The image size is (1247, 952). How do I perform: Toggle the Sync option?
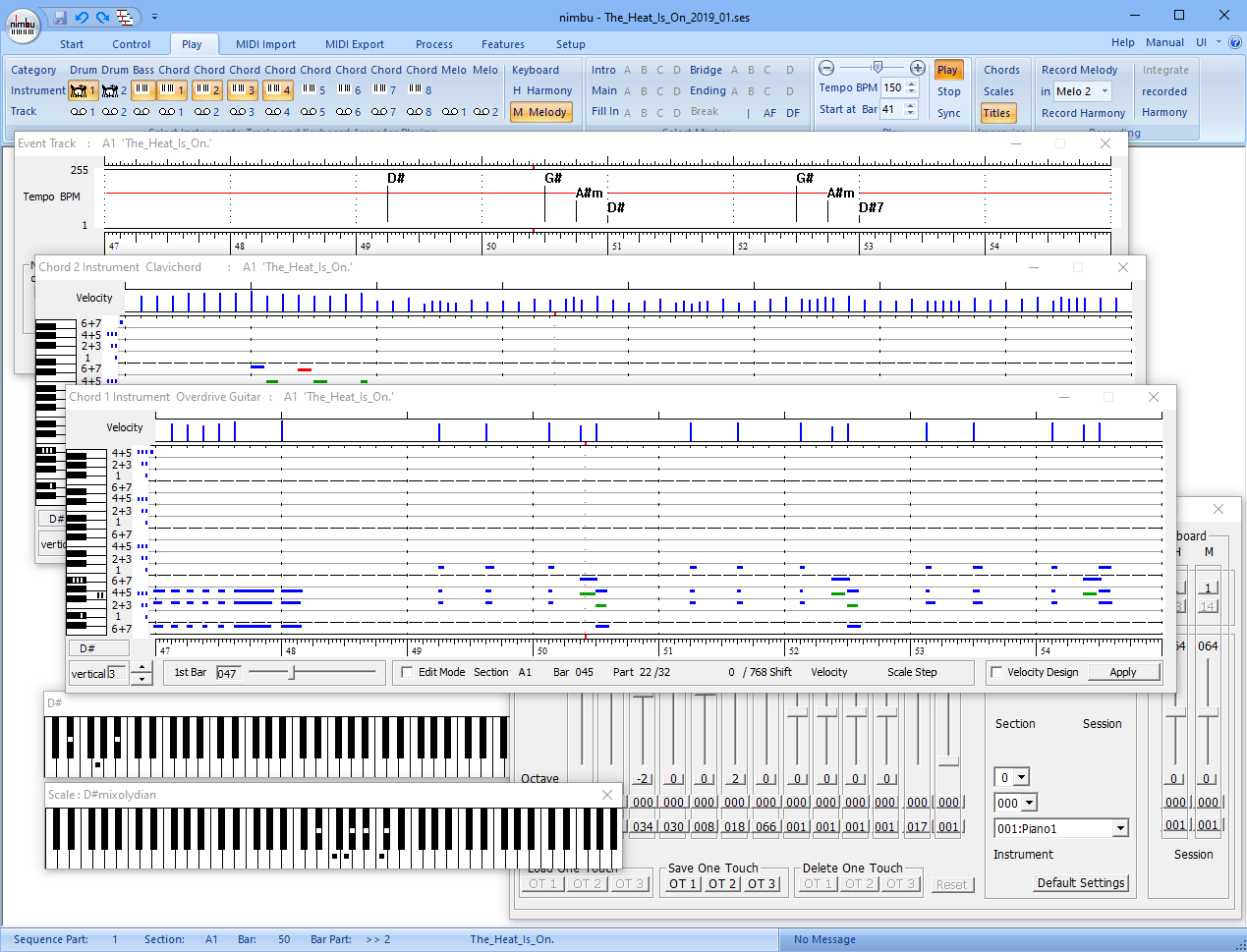pyautogui.click(x=948, y=113)
